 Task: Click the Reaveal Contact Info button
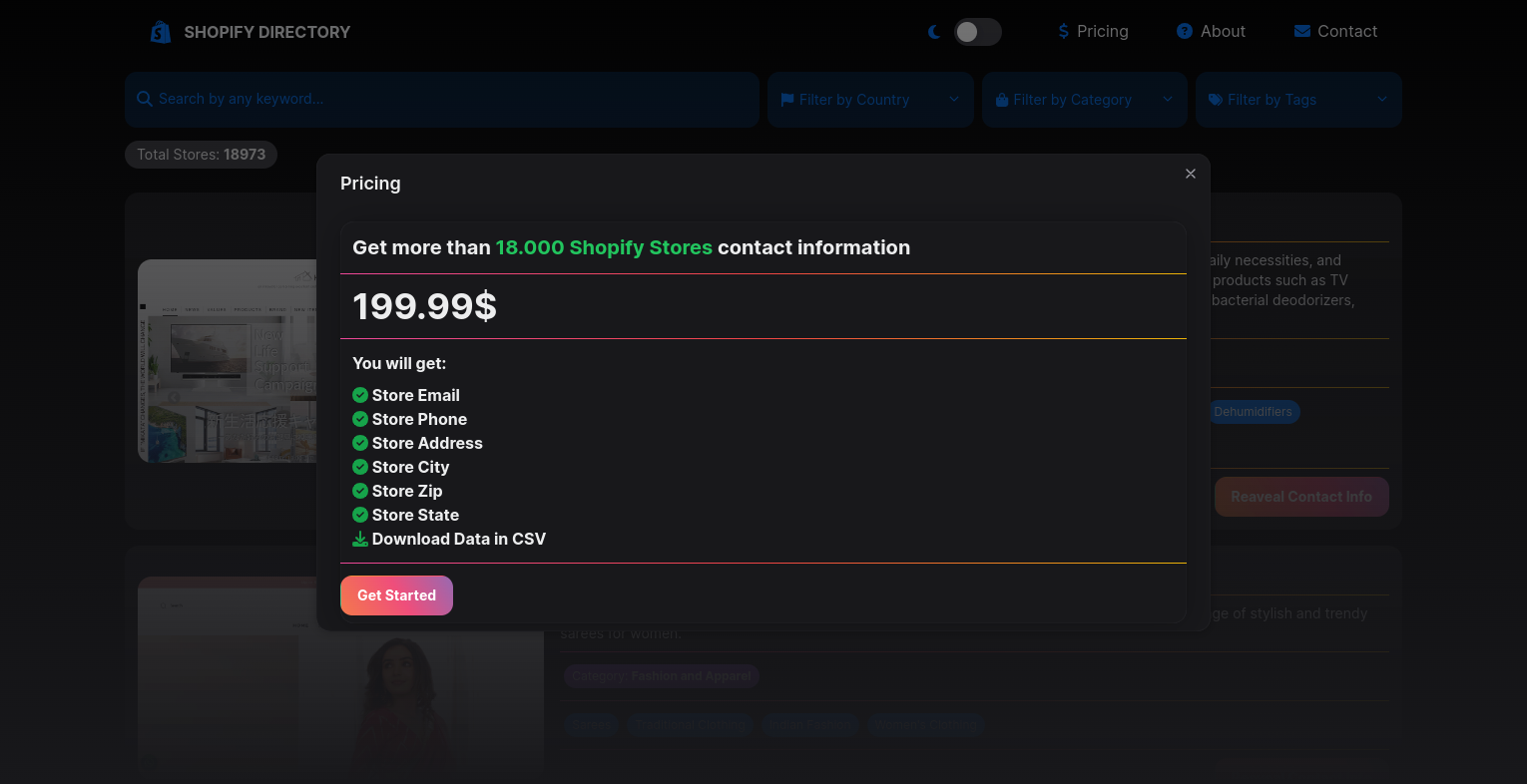(x=1301, y=497)
